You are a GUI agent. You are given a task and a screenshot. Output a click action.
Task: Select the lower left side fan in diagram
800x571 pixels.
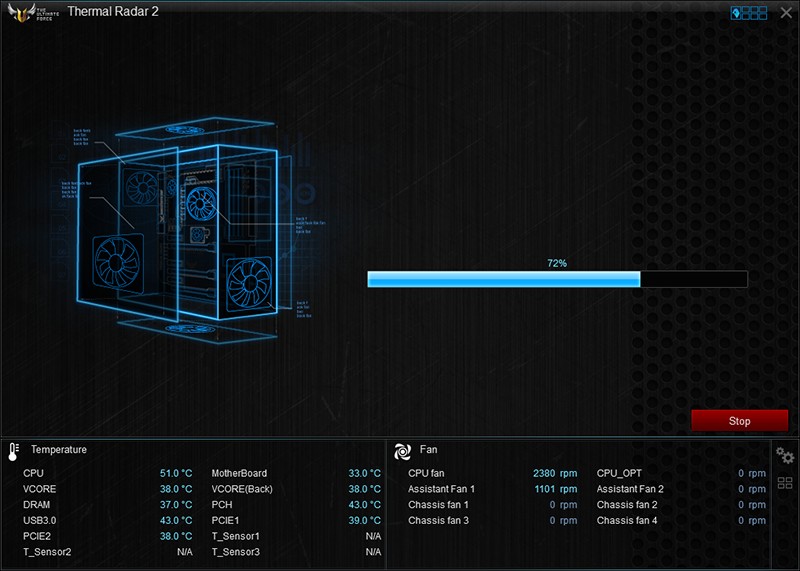pyautogui.click(x=118, y=263)
